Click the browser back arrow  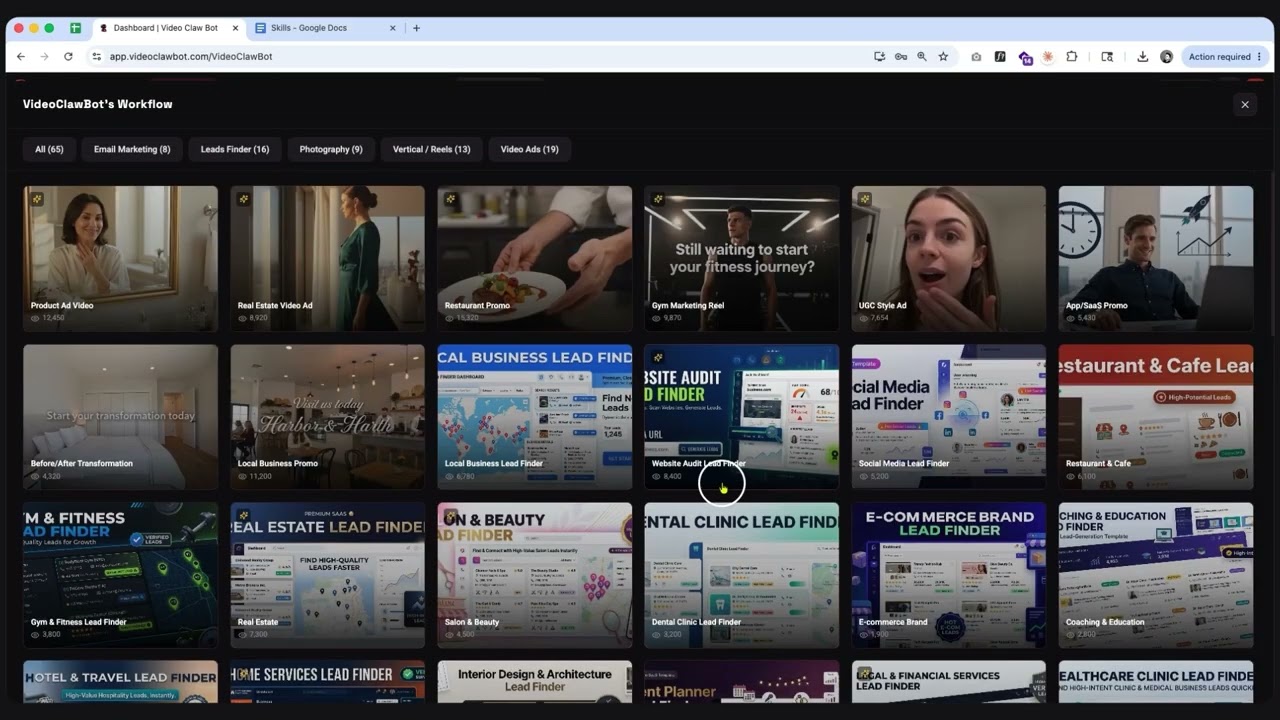click(20, 57)
